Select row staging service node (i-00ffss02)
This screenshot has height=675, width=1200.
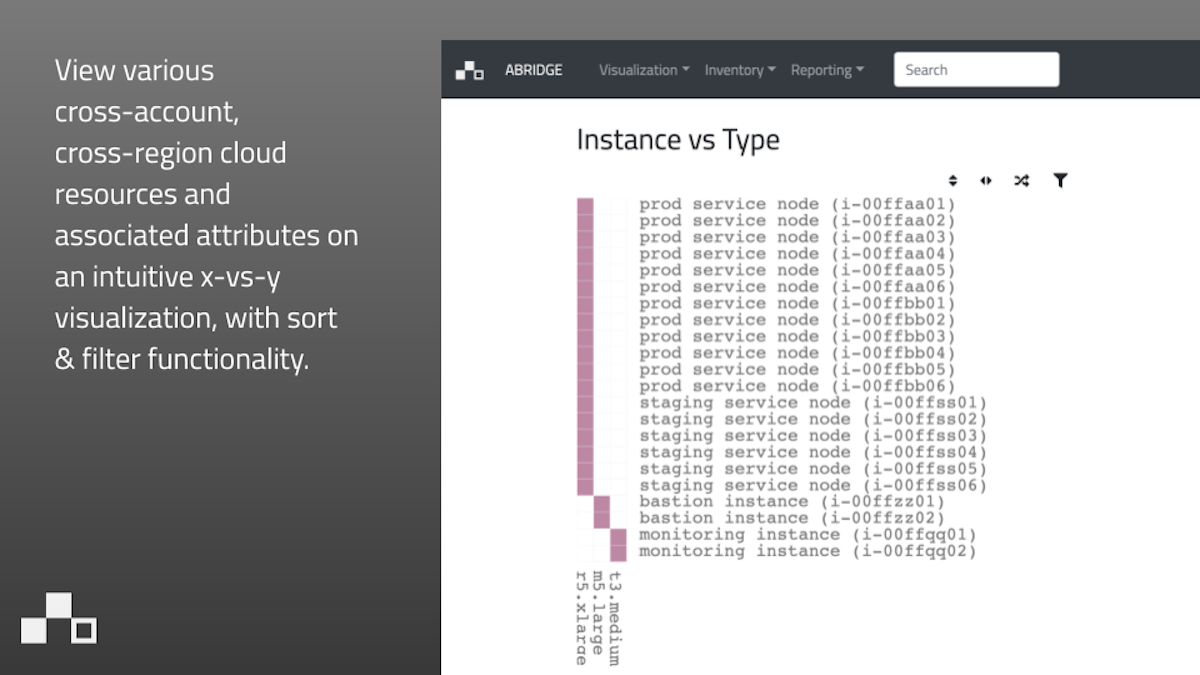[813, 419]
